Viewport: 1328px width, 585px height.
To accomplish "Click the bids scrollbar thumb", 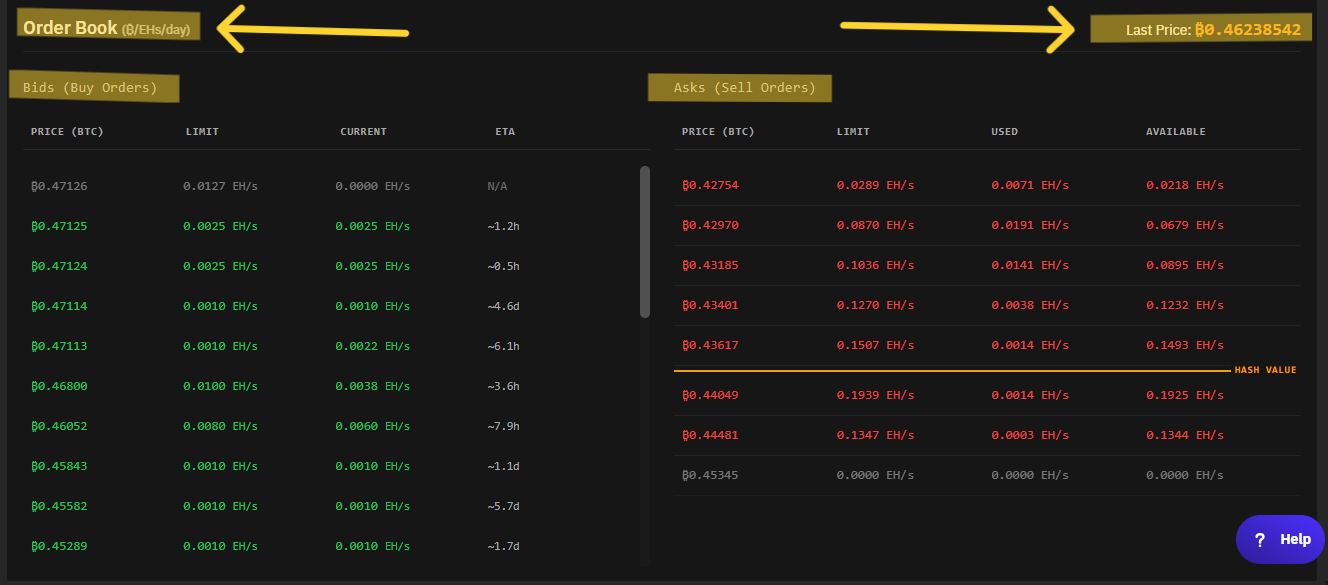I will pyautogui.click(x=644, y=242).
